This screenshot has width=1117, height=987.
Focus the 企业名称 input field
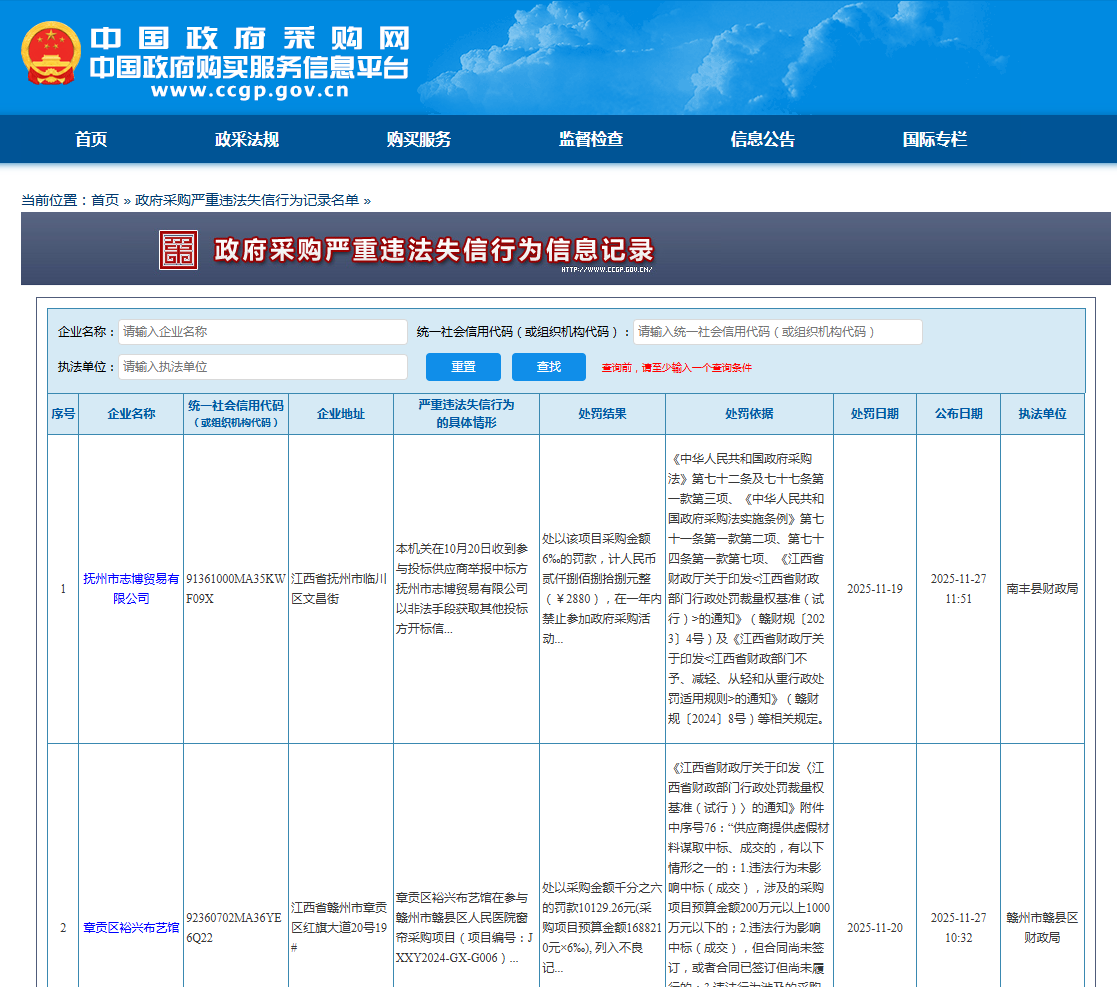[263, 332]
